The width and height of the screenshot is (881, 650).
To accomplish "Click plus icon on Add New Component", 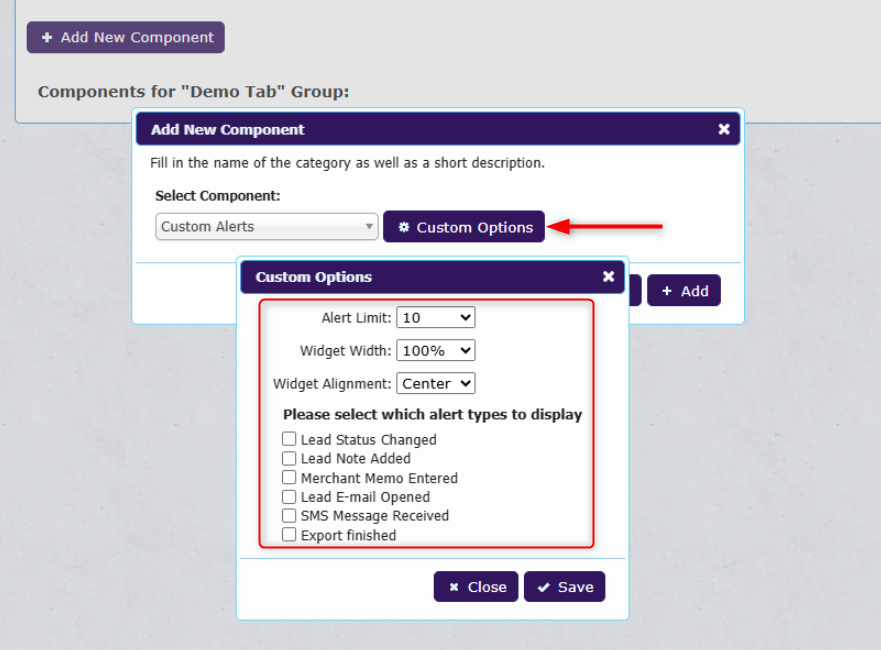I will [47, 37].
